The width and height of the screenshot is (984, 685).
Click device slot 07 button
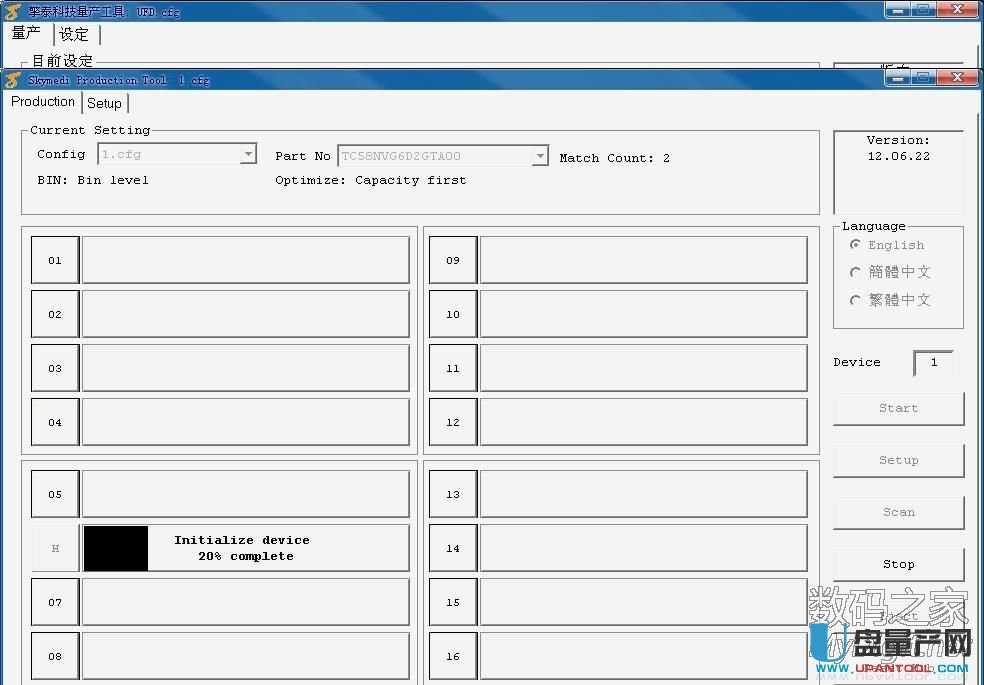tap(55, 602)
